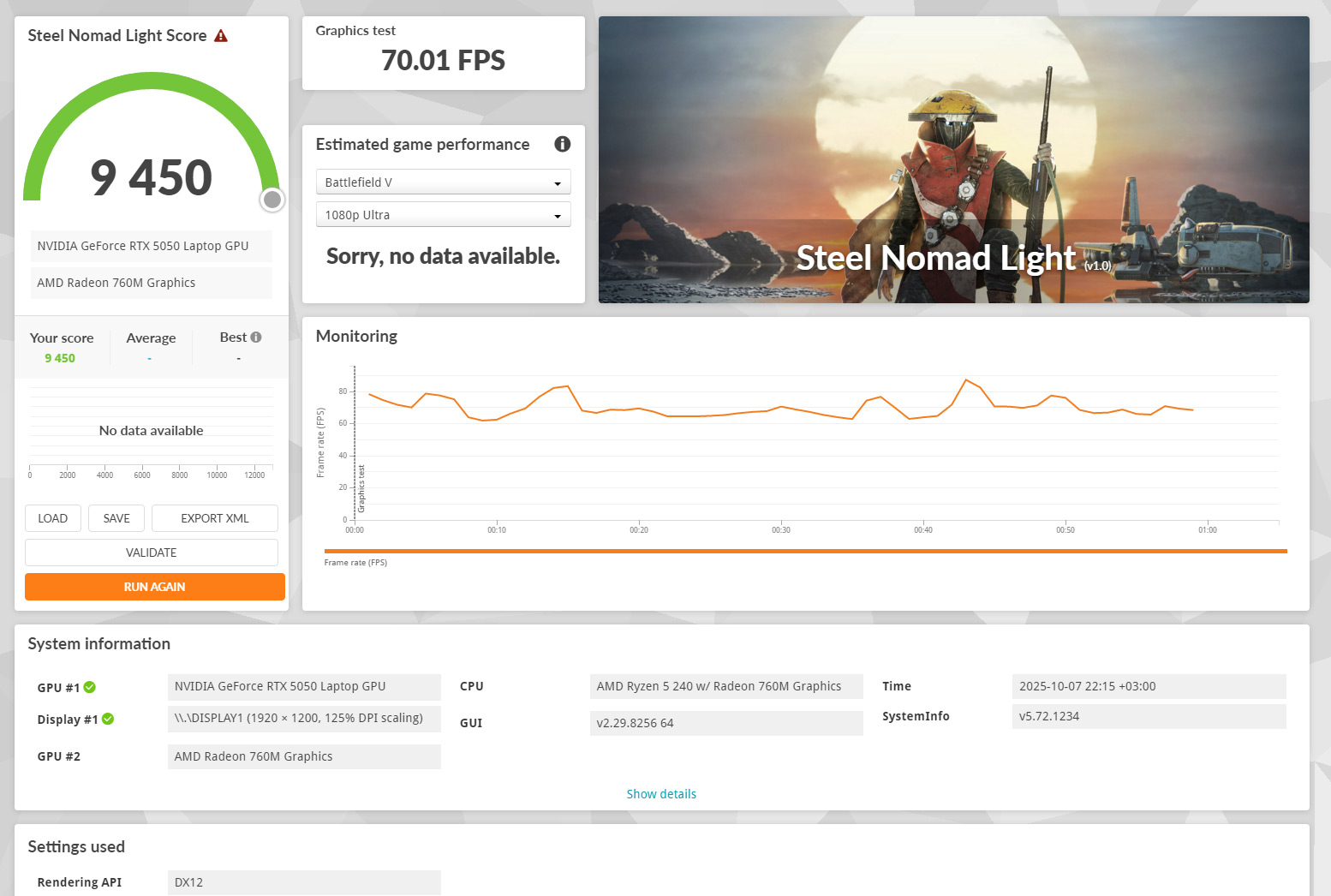Select the NVIDIA GeForce RTX 5050 field under score
This screenshot has width=1331, height=896.
(x=152, y=246)
